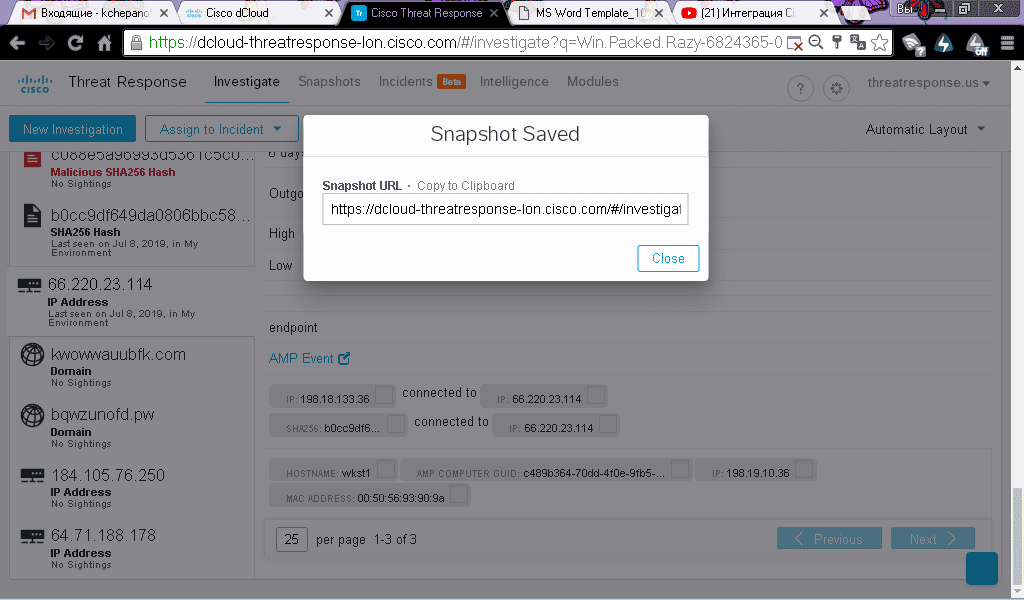Switch to the Investigate tab
Viewport: 1024px width, 600px height.
246,82
